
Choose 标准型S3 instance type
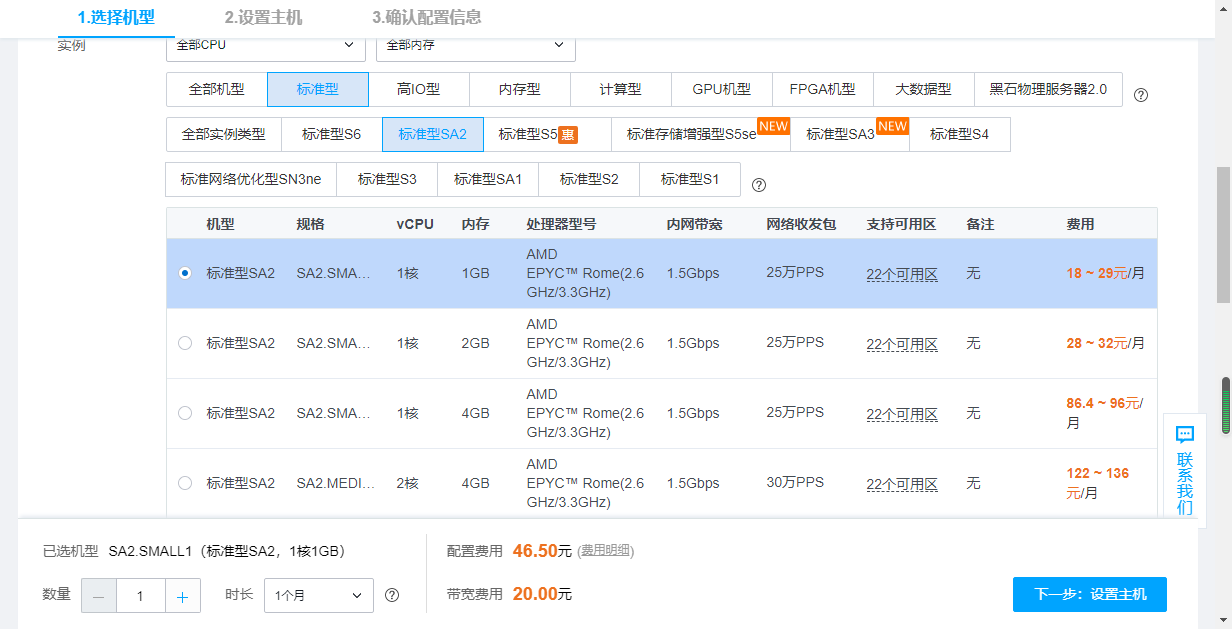(x=387, y=180)
